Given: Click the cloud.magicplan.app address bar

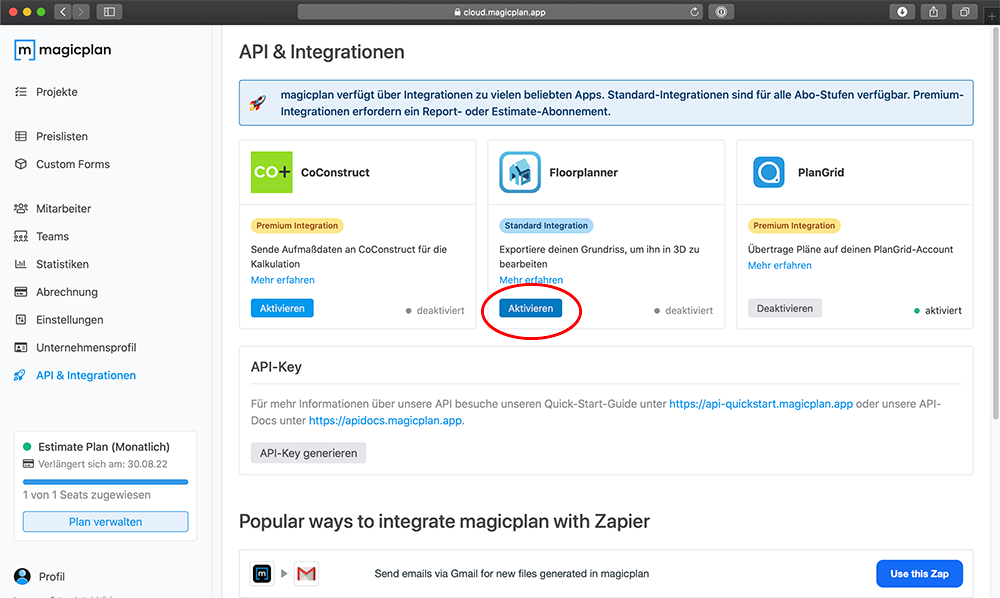Looking at the screenshot, I should click(500, 11).
